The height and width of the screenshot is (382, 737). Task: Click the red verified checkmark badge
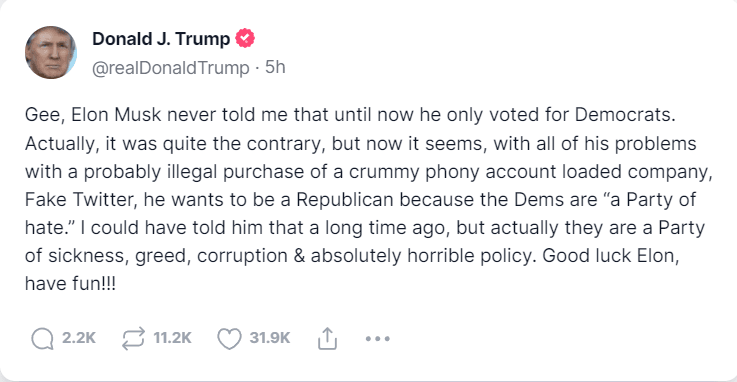245,39
